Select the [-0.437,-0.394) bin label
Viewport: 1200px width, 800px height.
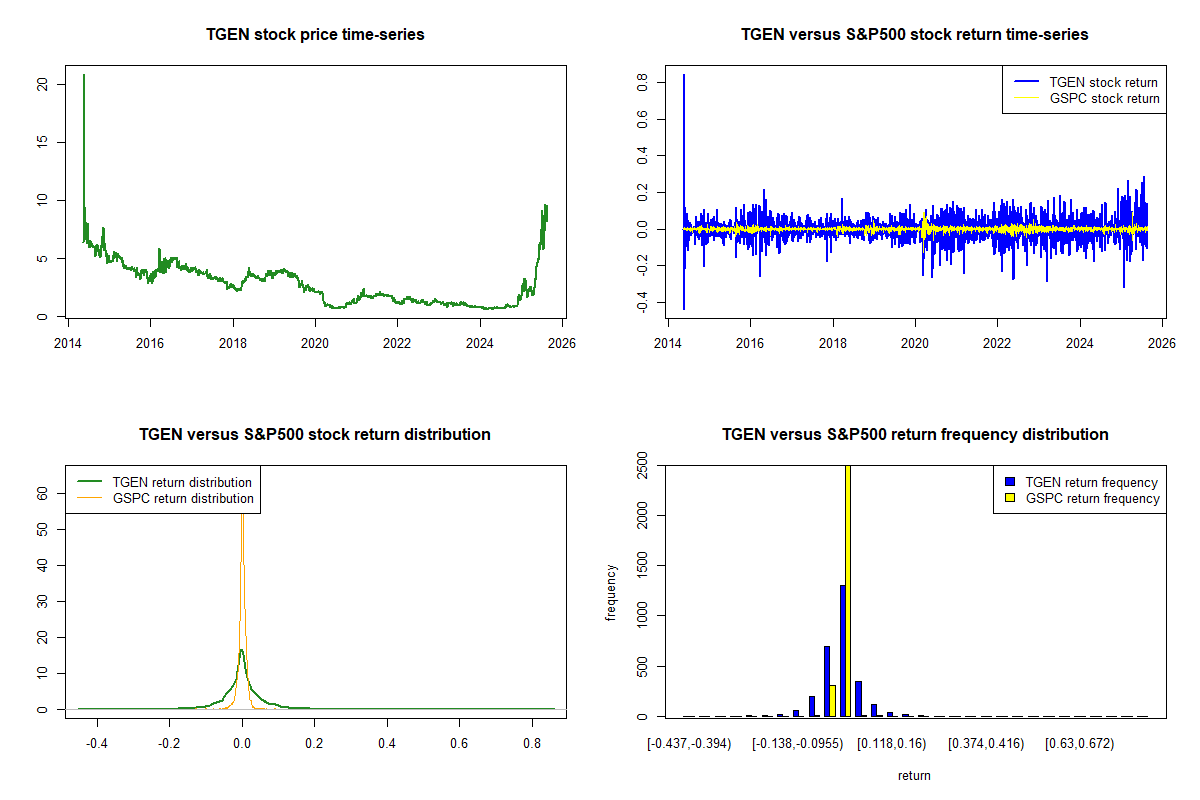coord(690,744)
